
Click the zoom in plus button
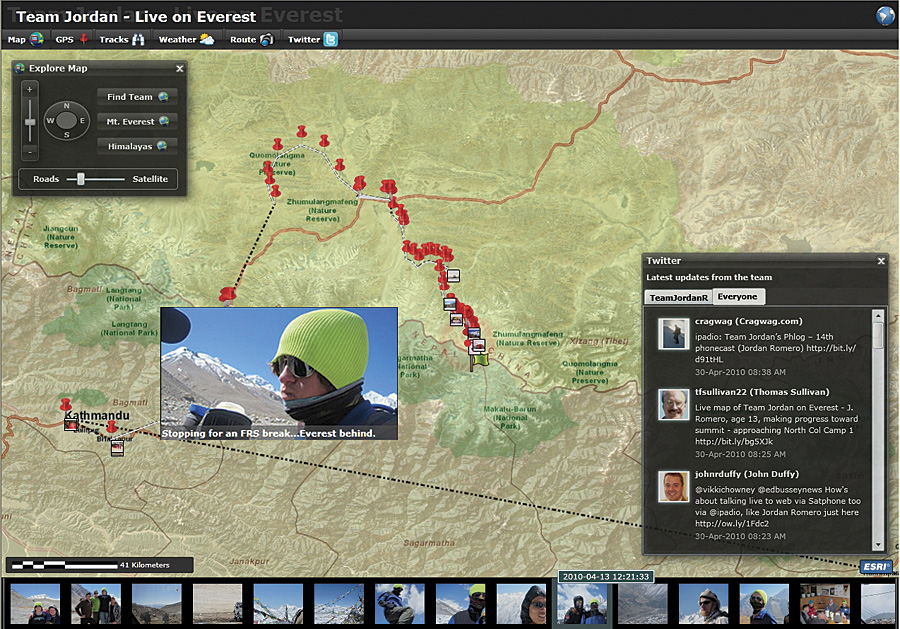(30, 90)
